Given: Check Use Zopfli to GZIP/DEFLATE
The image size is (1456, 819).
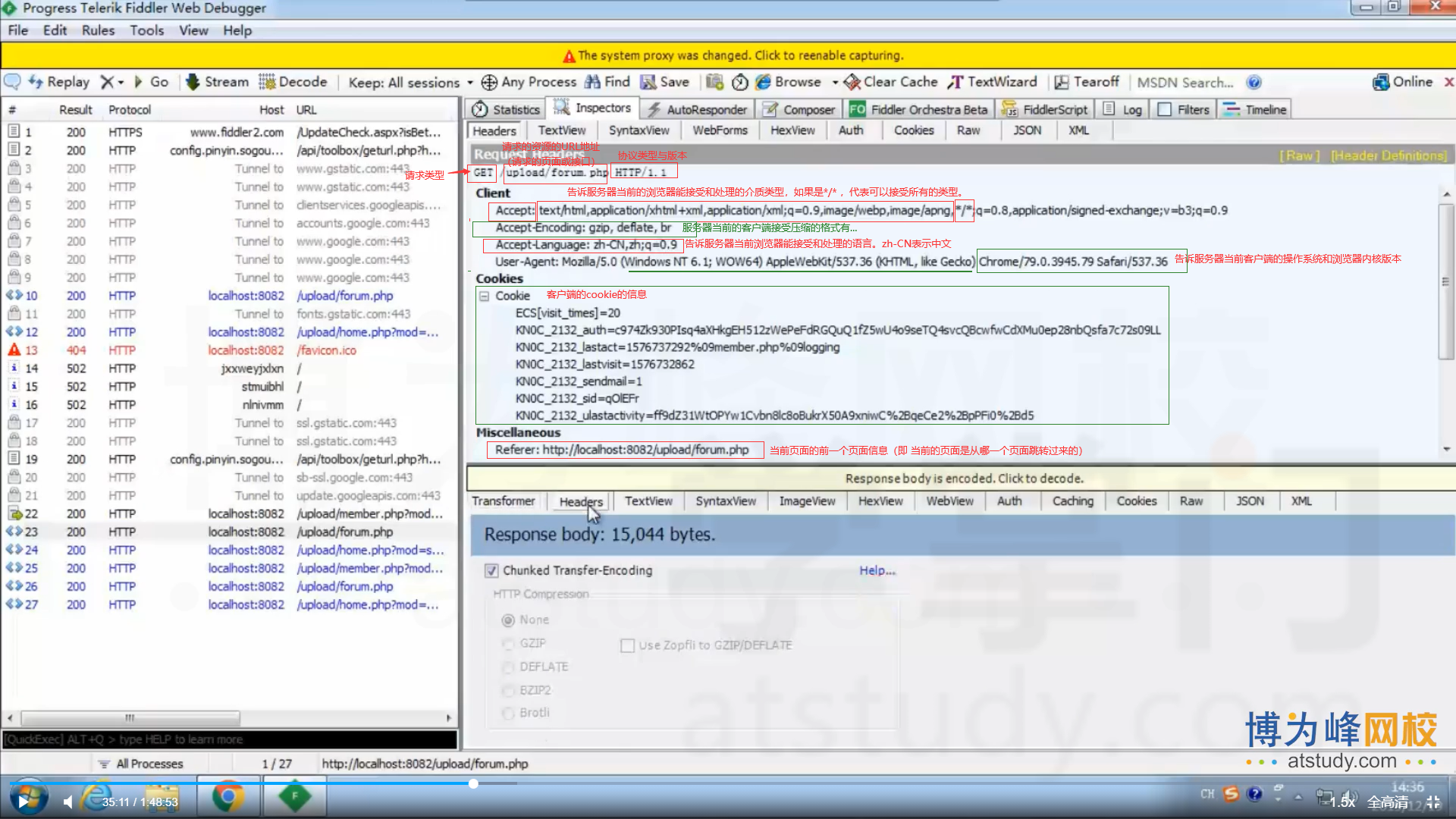Looking at the screenshot, I should point(627,645).
